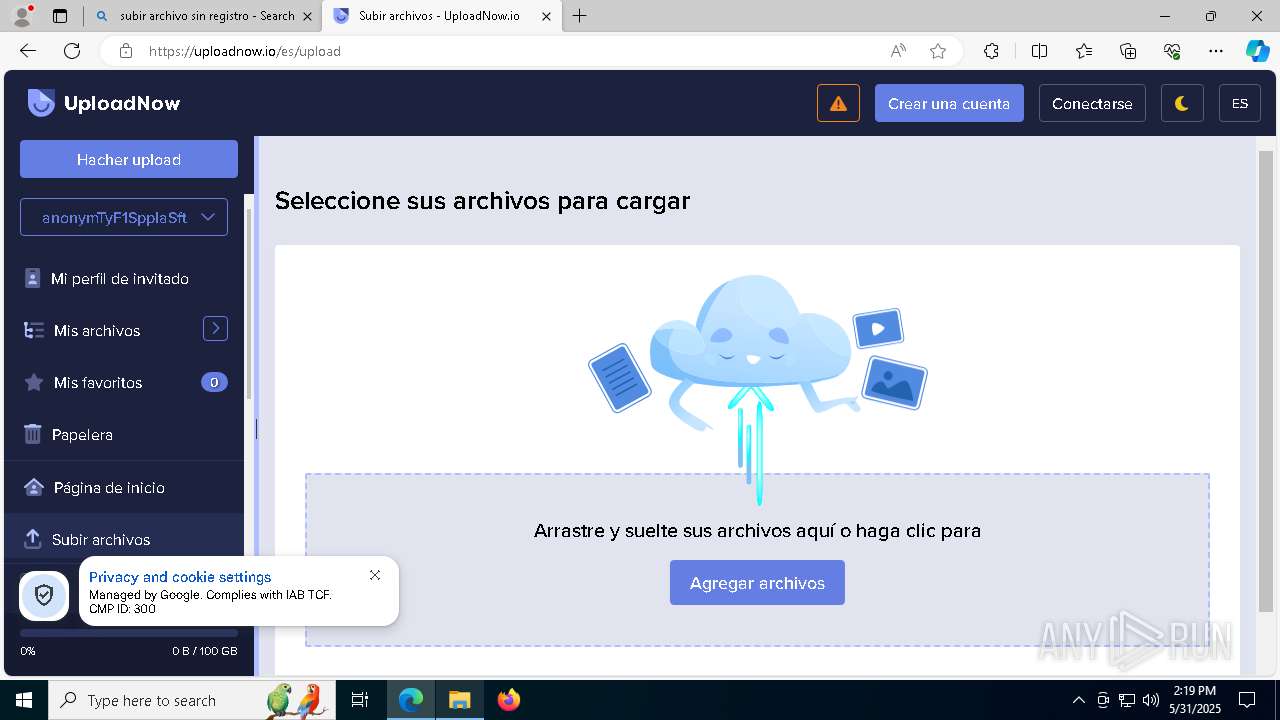
Task: Open Mi perfil de invitado
Action: pyautogui.click(x=120, y=279)
